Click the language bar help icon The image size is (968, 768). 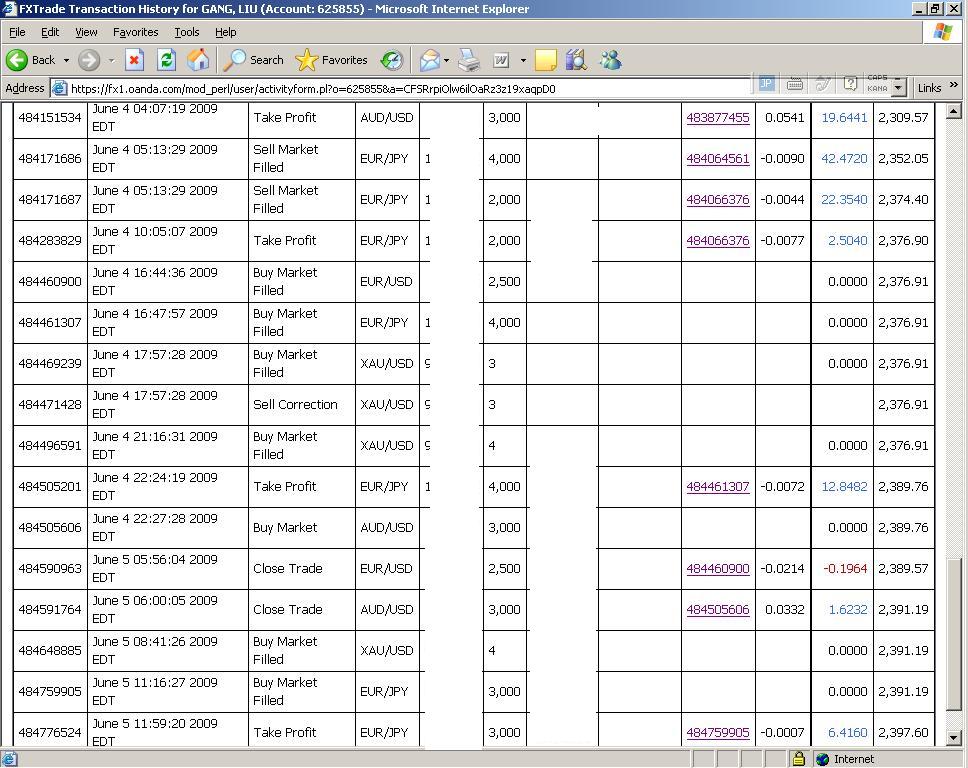(x=850, y=83)
